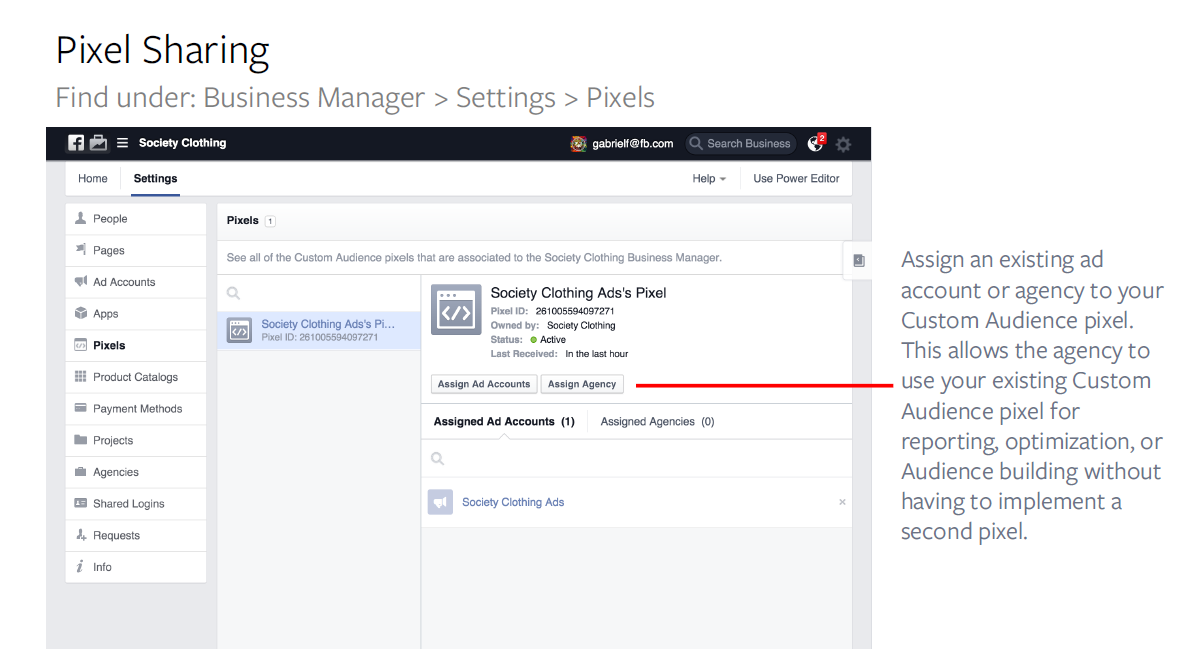Click the Apps cube icon

click(x=80, y=313)
